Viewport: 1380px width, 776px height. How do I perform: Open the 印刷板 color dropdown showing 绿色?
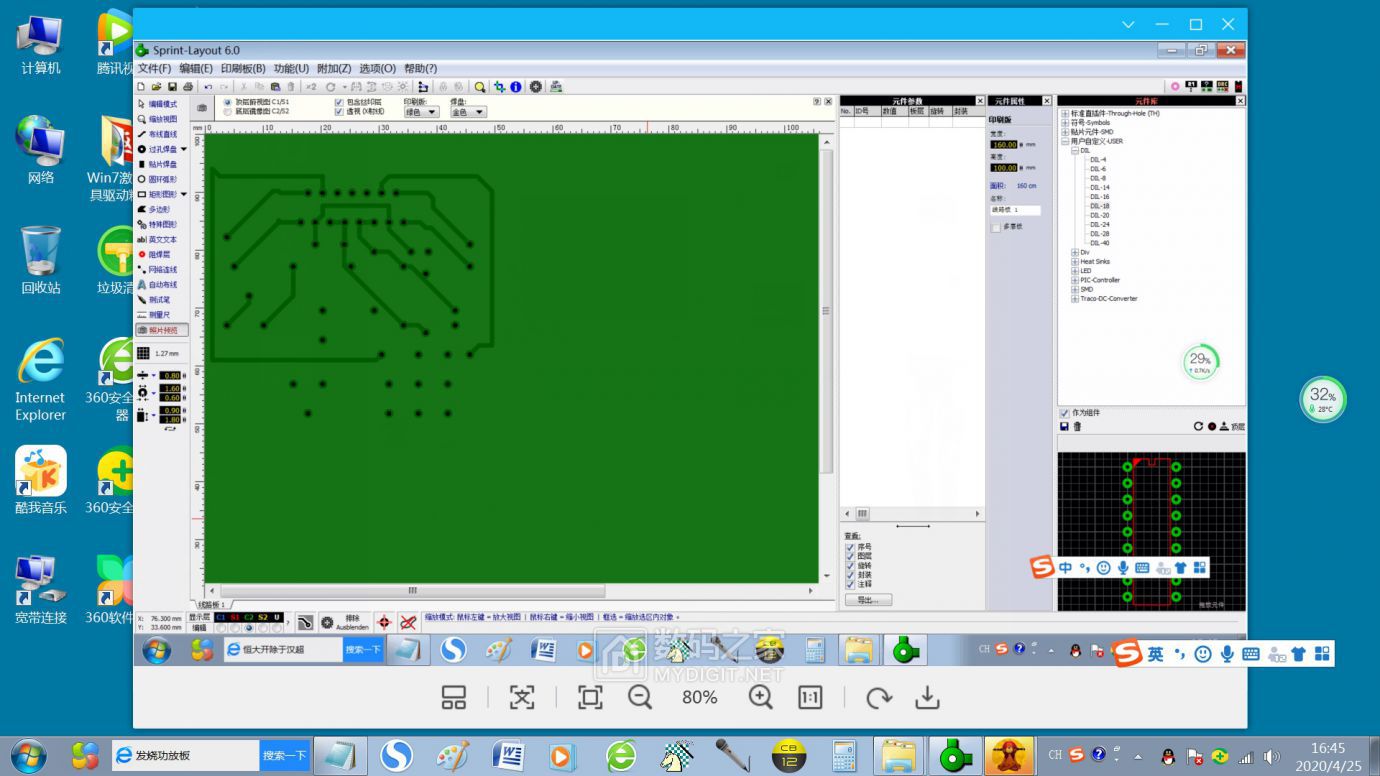[421, 112]
